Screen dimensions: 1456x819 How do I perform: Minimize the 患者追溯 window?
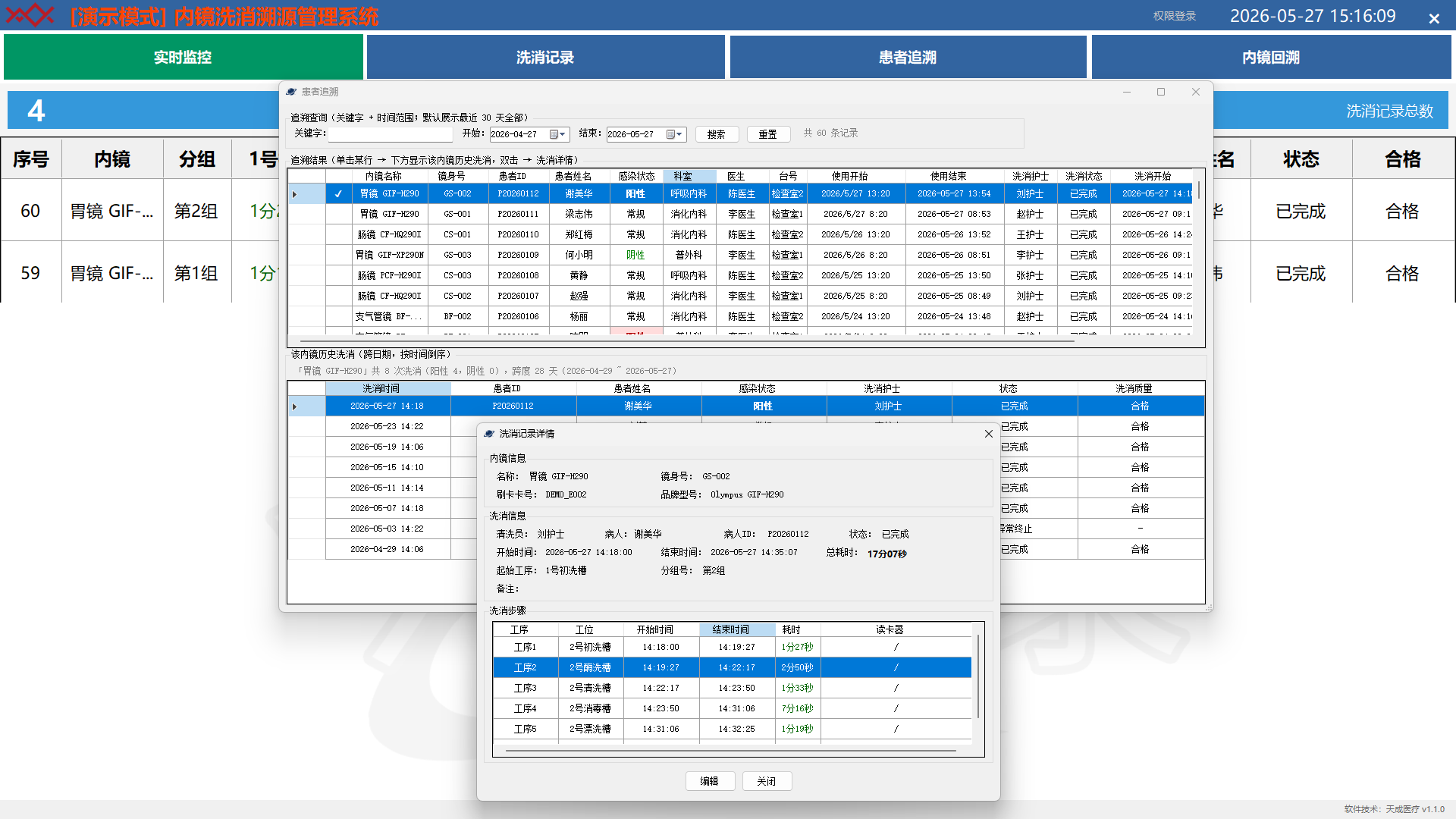(x=1127, y=92)
